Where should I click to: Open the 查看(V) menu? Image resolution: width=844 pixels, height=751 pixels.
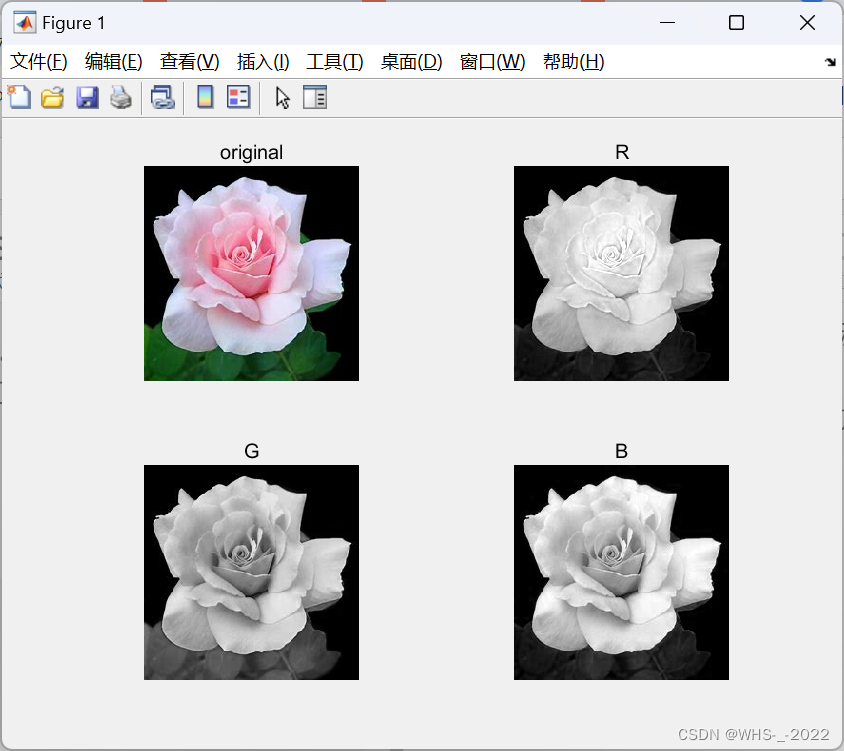189,62
